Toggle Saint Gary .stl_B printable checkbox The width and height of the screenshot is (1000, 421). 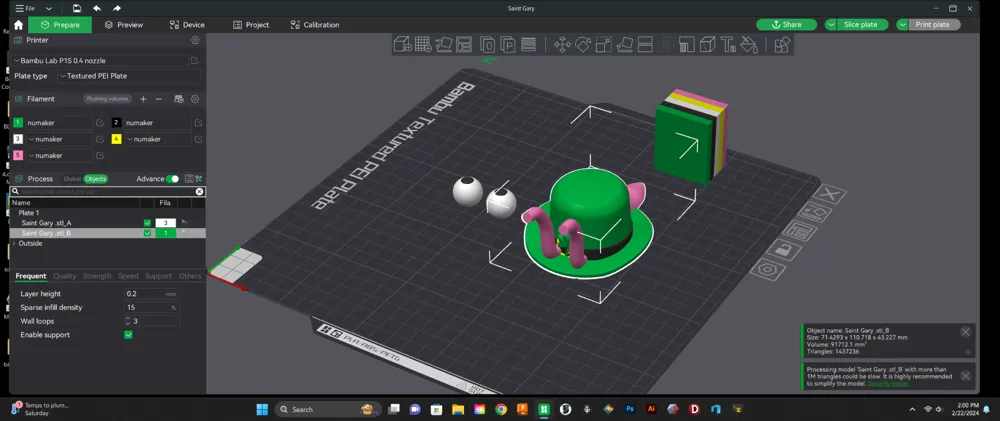(x=147, y=233)
